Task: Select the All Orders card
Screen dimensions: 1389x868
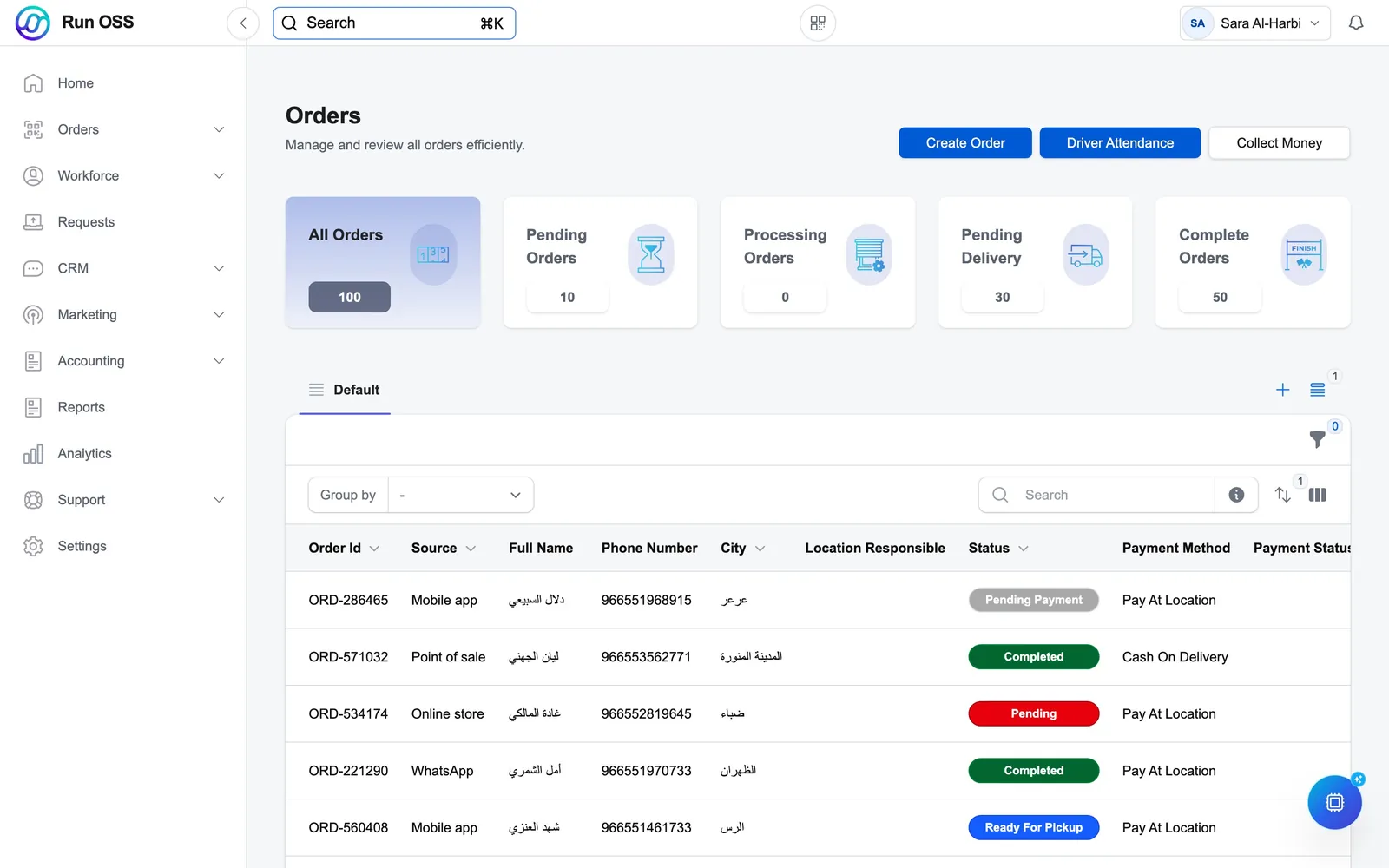Action: (383, 262)
